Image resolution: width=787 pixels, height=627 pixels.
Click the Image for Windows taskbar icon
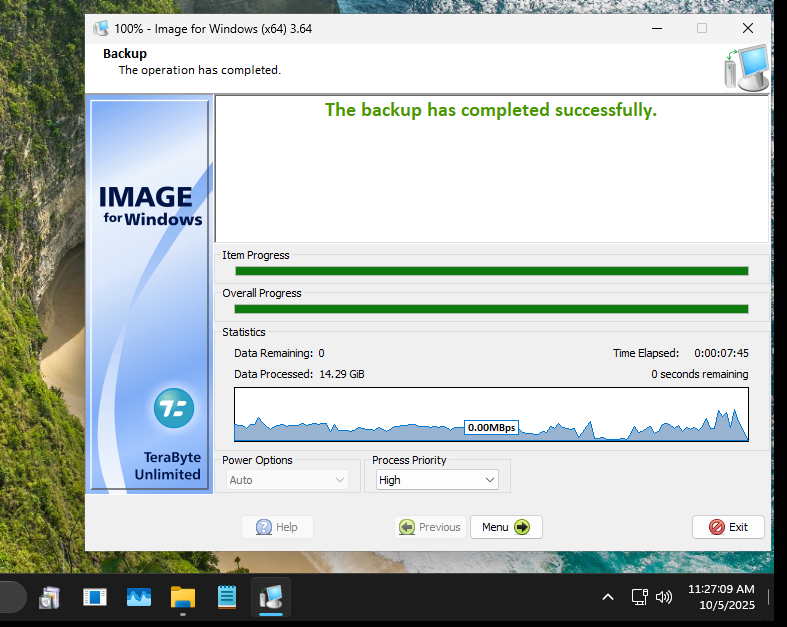point(271,597)
